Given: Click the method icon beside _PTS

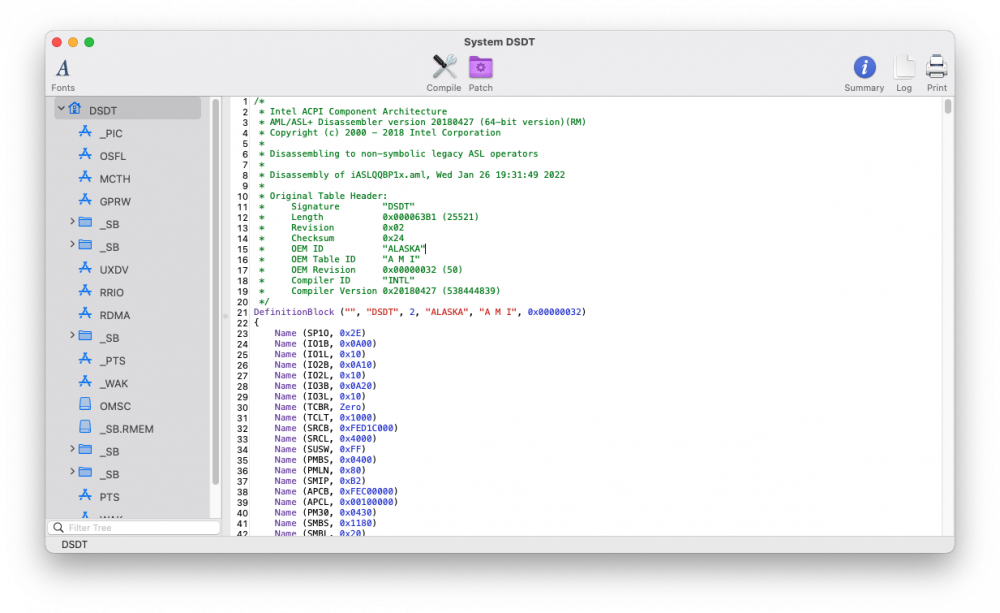Looking at the screenshot, I should (x=85, y=360).
